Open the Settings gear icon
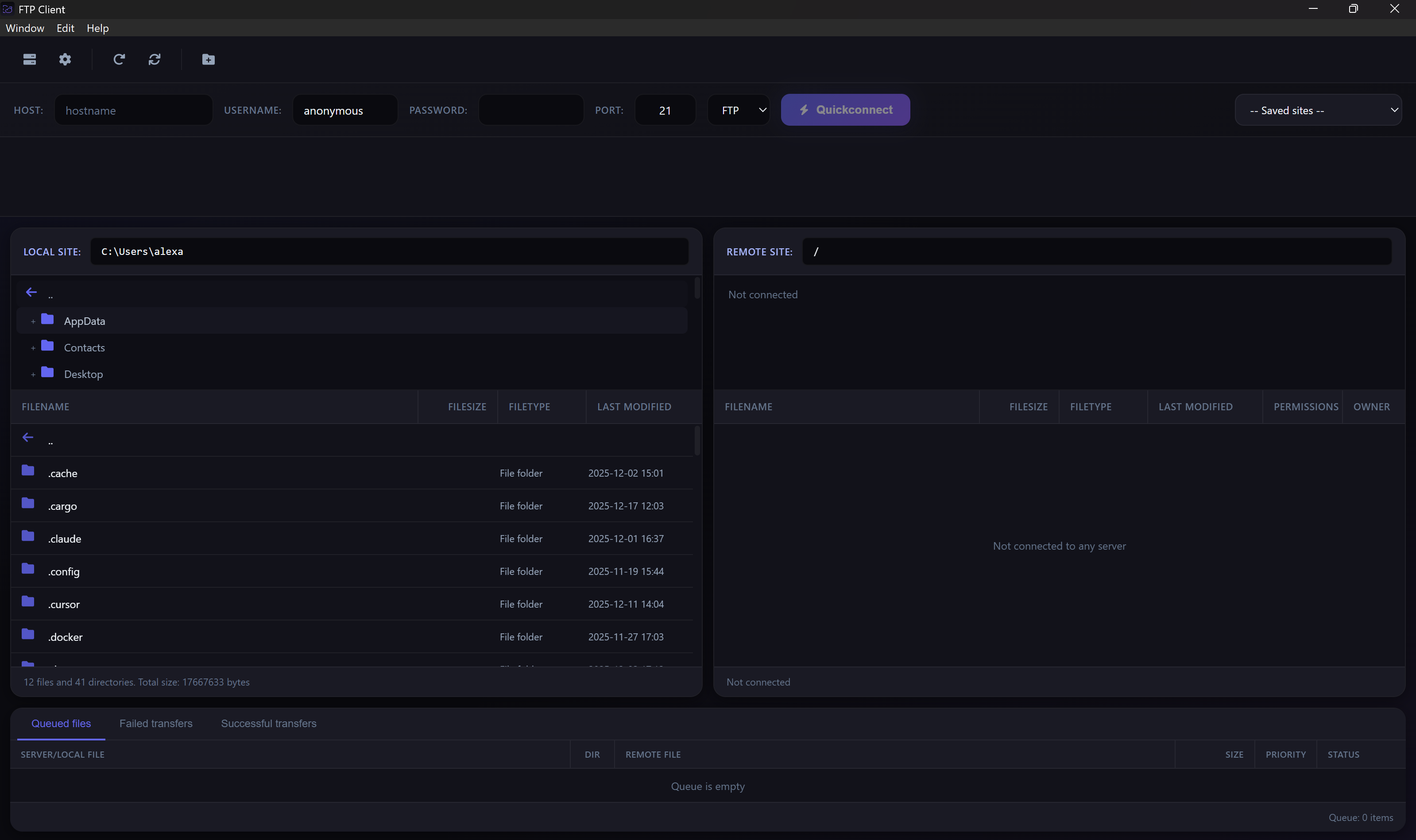This screenshot has height=840, width=1416. click(65, 59)
